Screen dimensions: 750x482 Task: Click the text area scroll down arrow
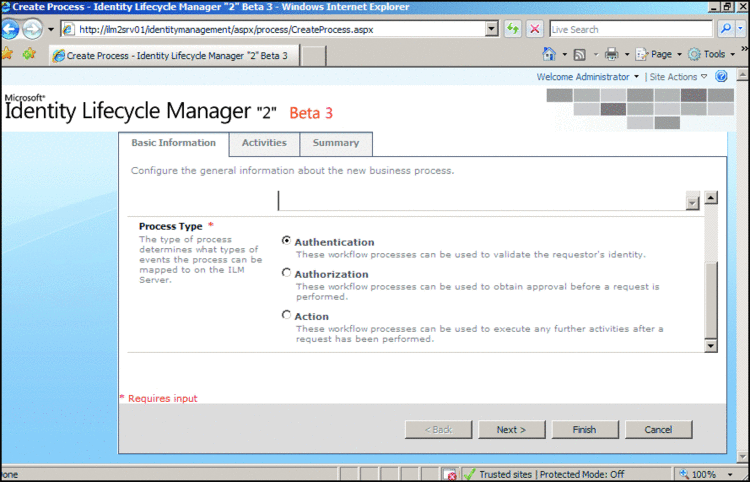tap(693, 203)
